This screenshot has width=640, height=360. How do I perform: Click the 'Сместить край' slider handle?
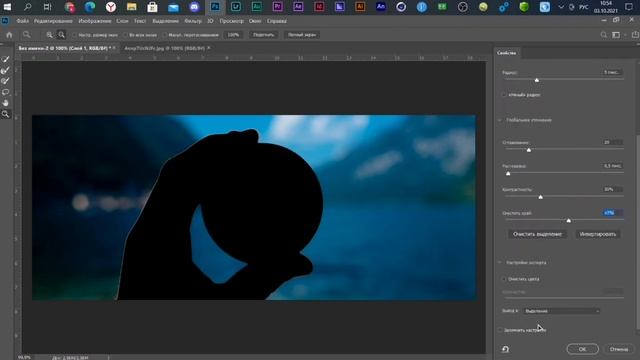click(569, 221)
